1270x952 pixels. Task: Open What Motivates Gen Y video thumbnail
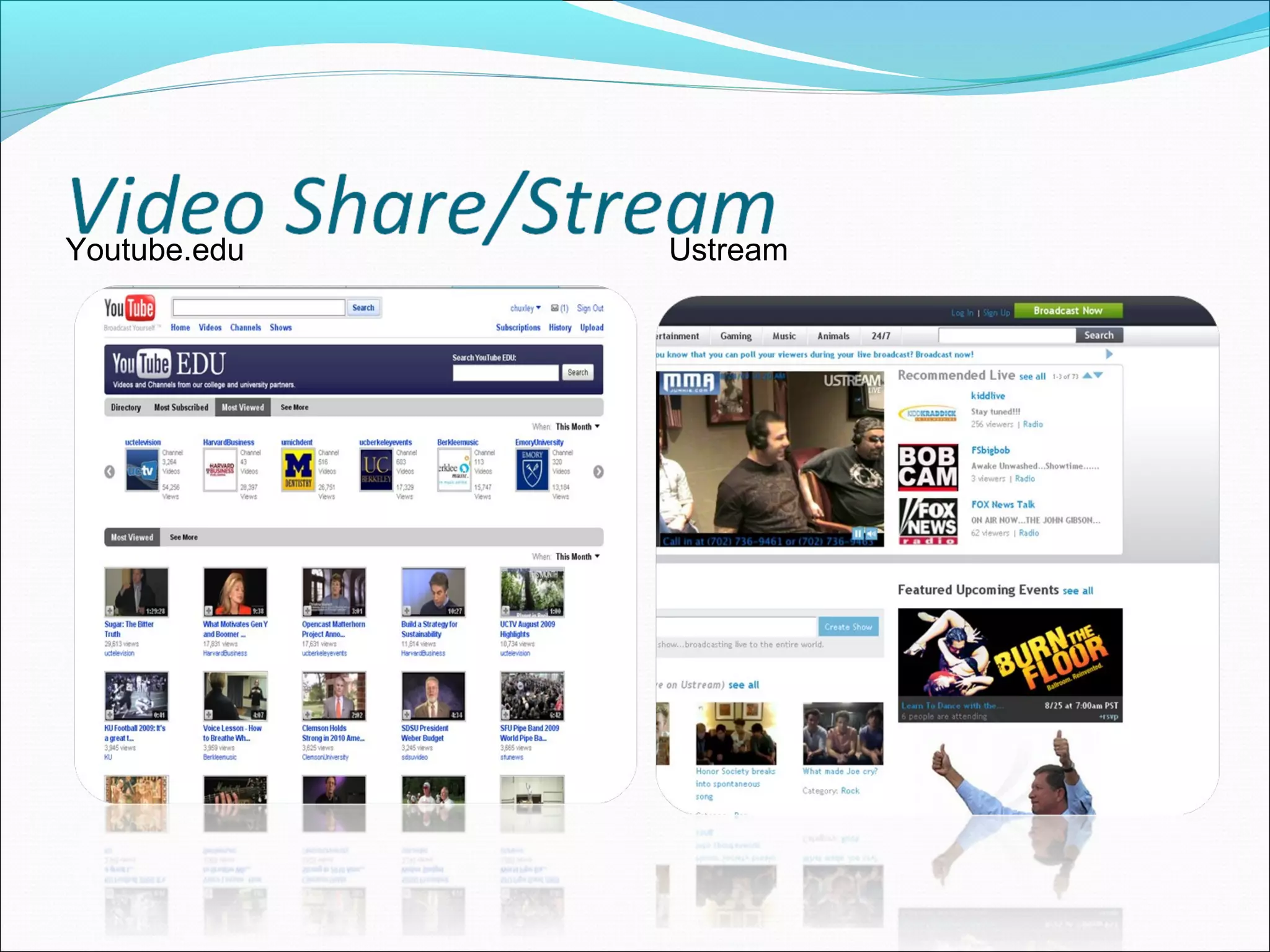[x=236, y=592]
